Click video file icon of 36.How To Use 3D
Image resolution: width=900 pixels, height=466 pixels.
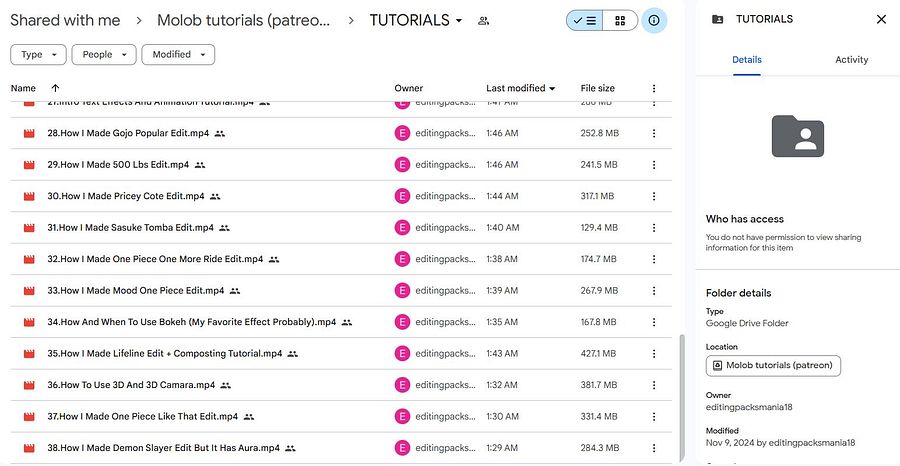coord(29,386)
